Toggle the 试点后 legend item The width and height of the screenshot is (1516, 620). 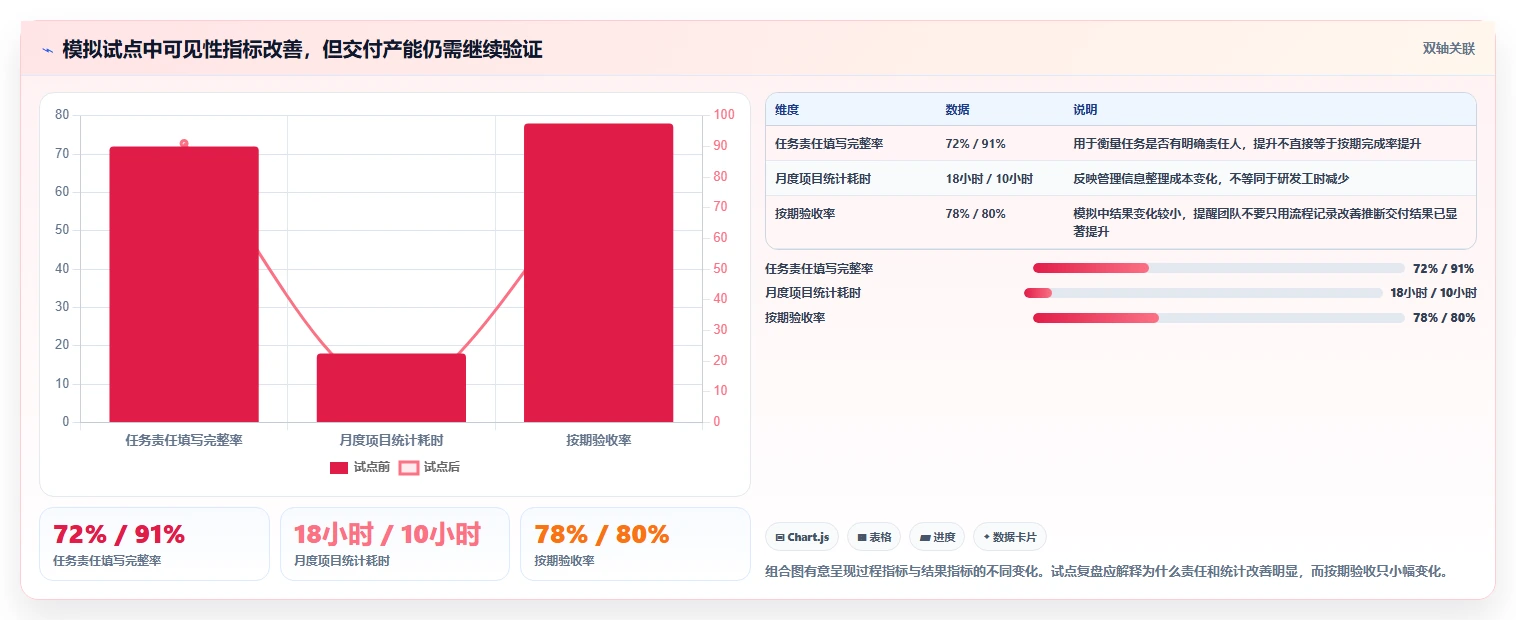[429, 467]
